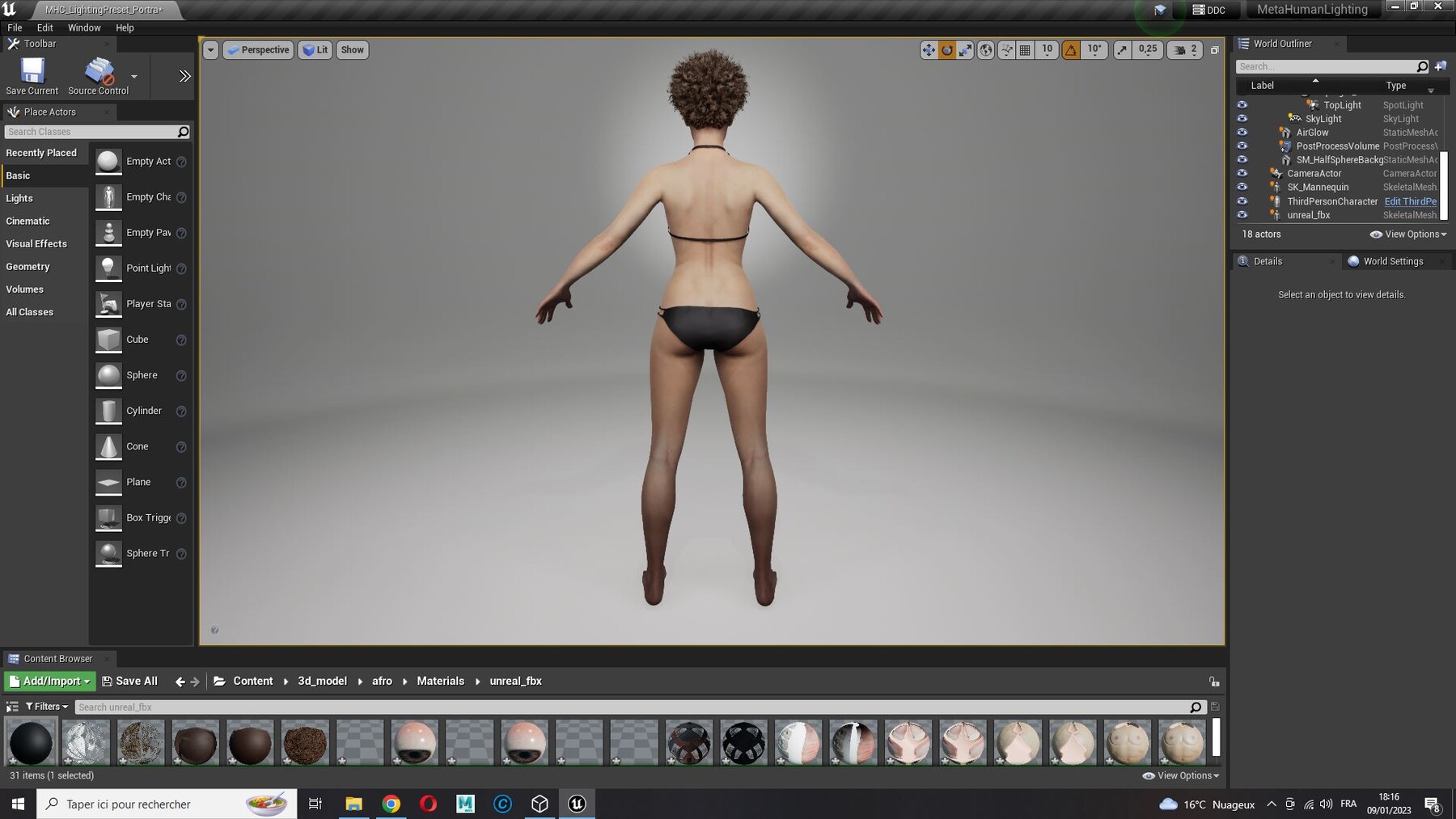Viewport: 1456px width, 819px height.
Task: Toggle visibility of TopLight actor
Action: coord(1242,105)
